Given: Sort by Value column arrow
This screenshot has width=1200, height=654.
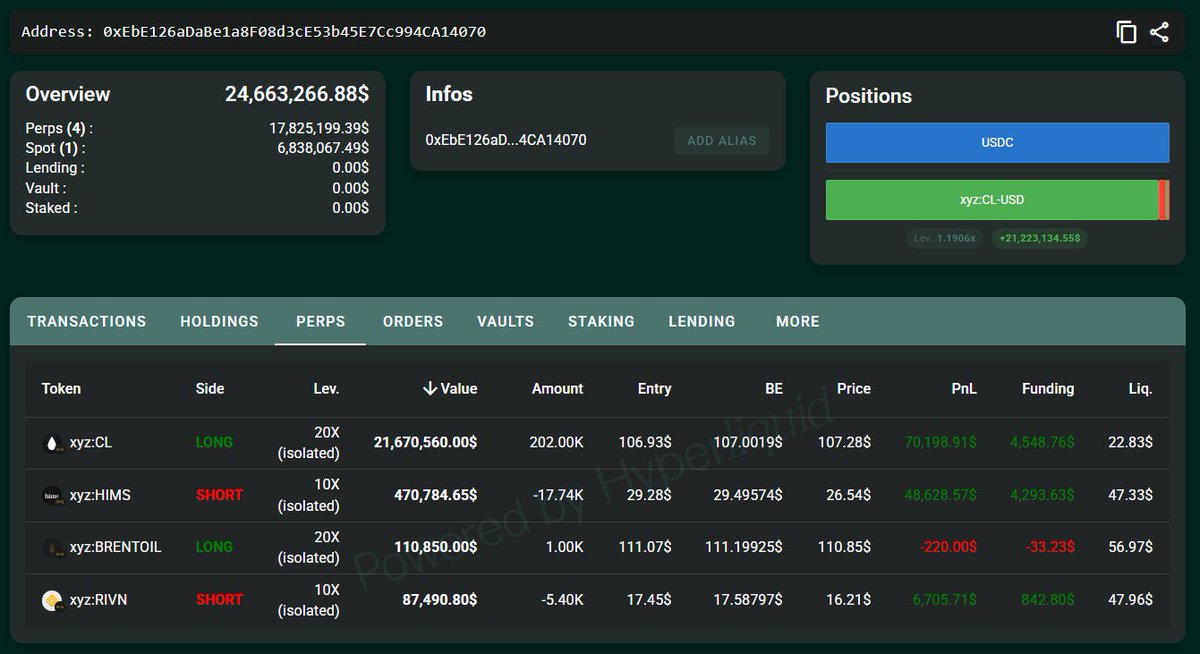Looking at the screenshot, I should [x=430, y=389].
